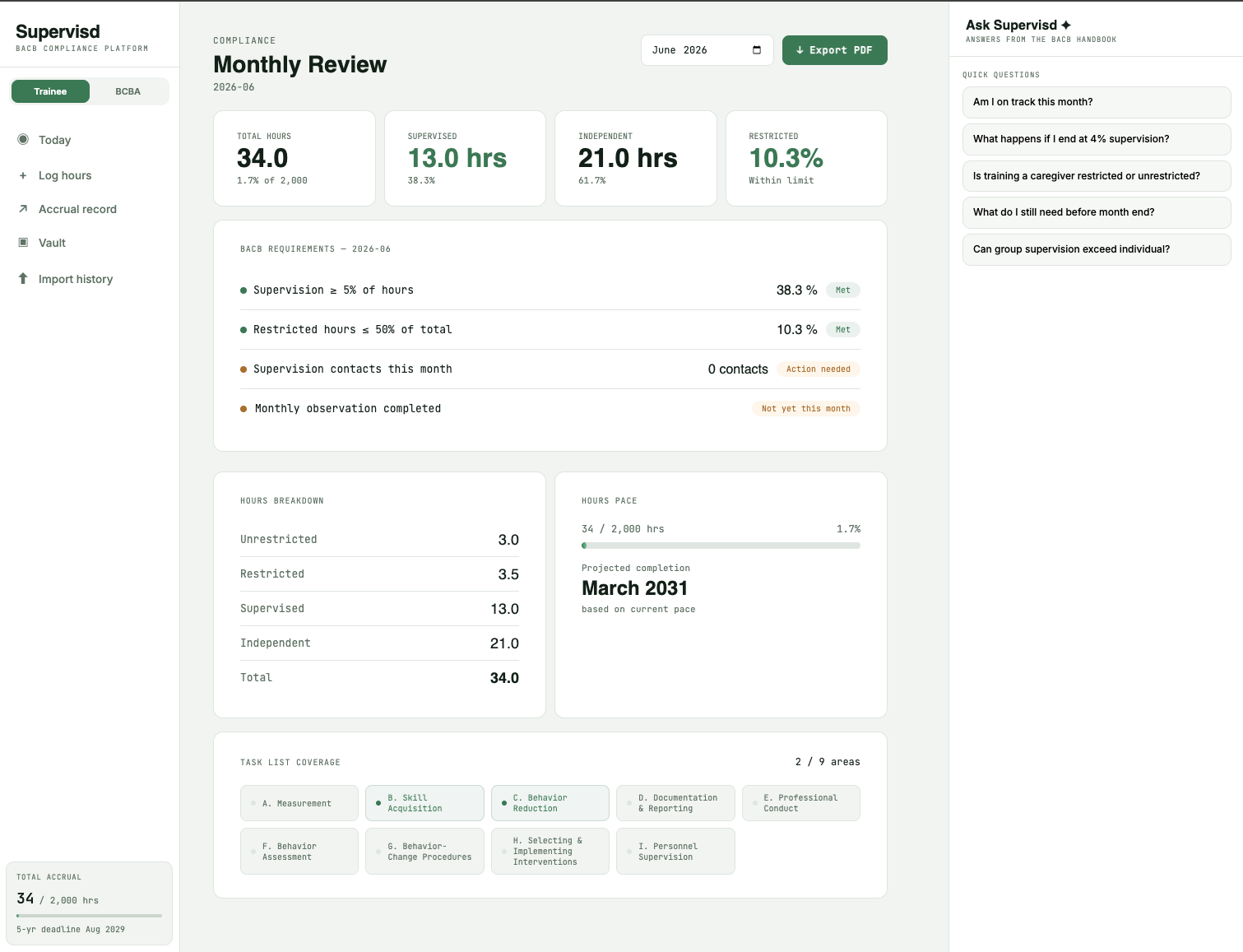Image resolution: width=1243 pixels, height=952 pixels.
Task: Select the C. Behavior Reduction task chip
Action: pos(550,803)
